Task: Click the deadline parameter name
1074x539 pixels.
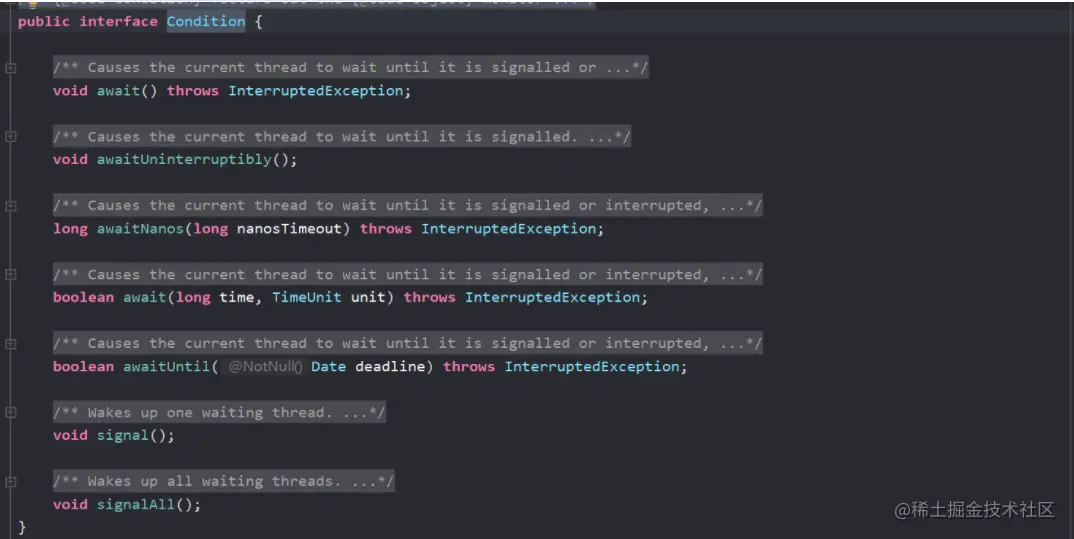Action: [390, 366]
